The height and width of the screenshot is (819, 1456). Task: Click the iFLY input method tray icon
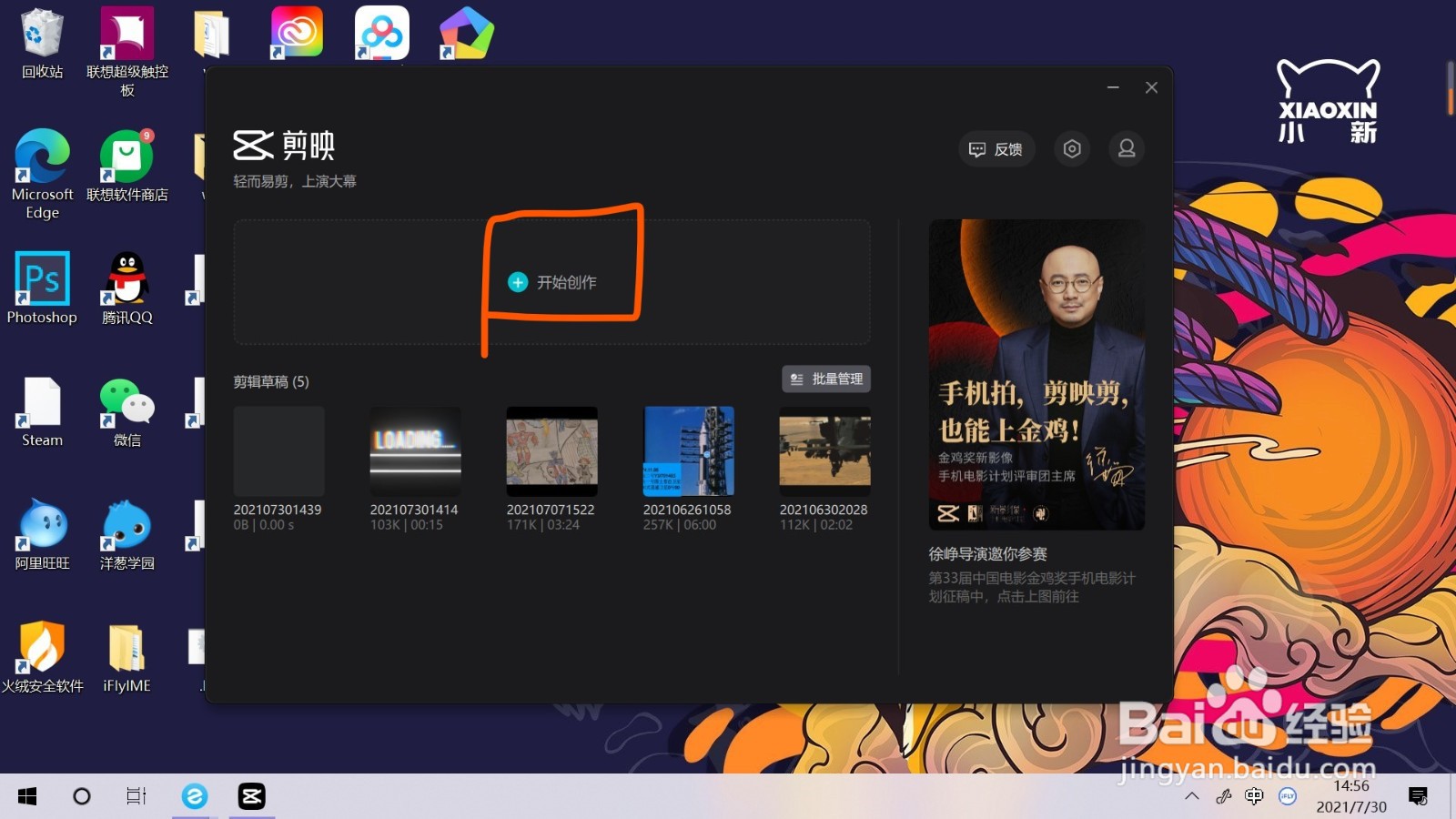pos(1287,796)
